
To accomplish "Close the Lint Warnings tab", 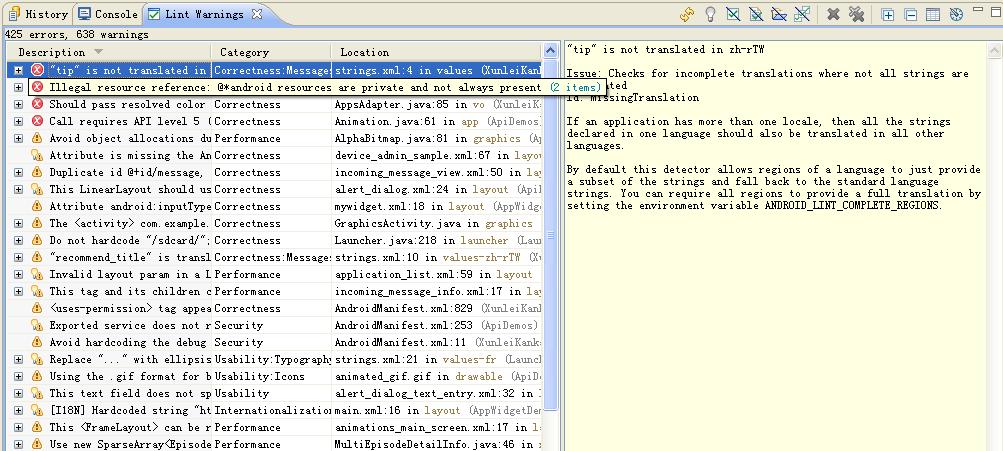I will tap(257, 13).
